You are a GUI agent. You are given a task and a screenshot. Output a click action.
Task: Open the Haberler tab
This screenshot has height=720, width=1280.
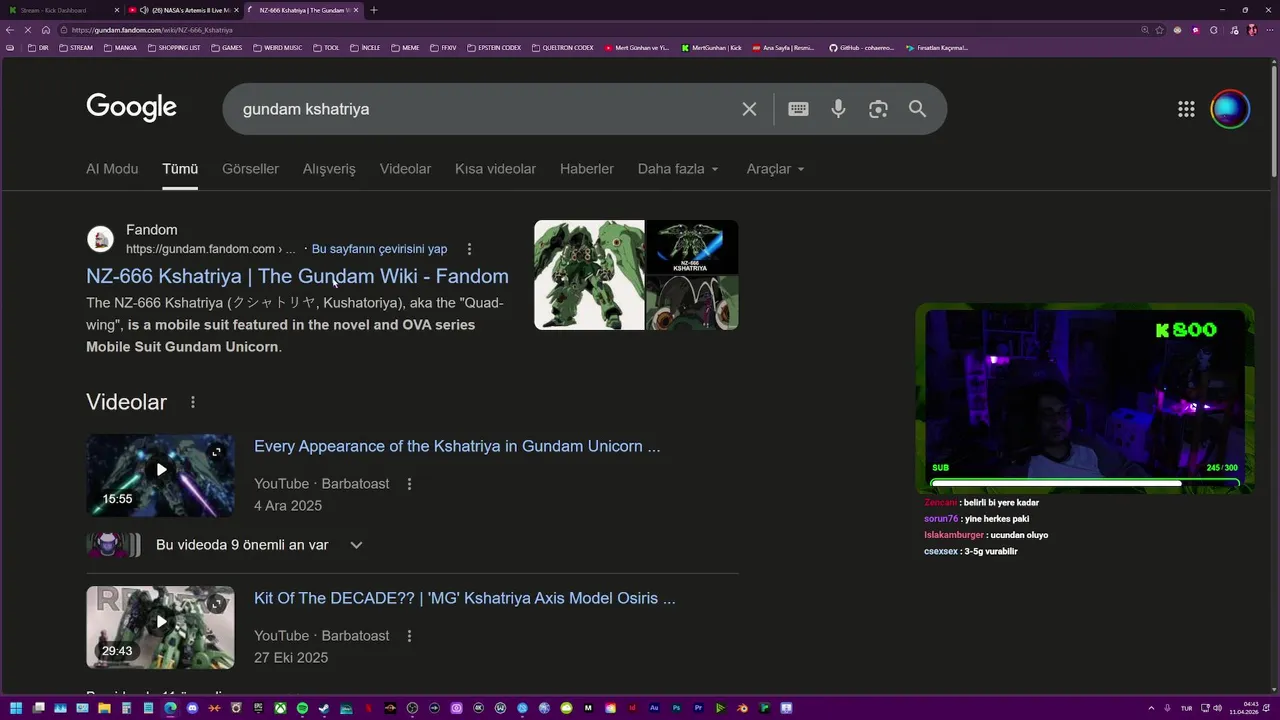point(587,169)
